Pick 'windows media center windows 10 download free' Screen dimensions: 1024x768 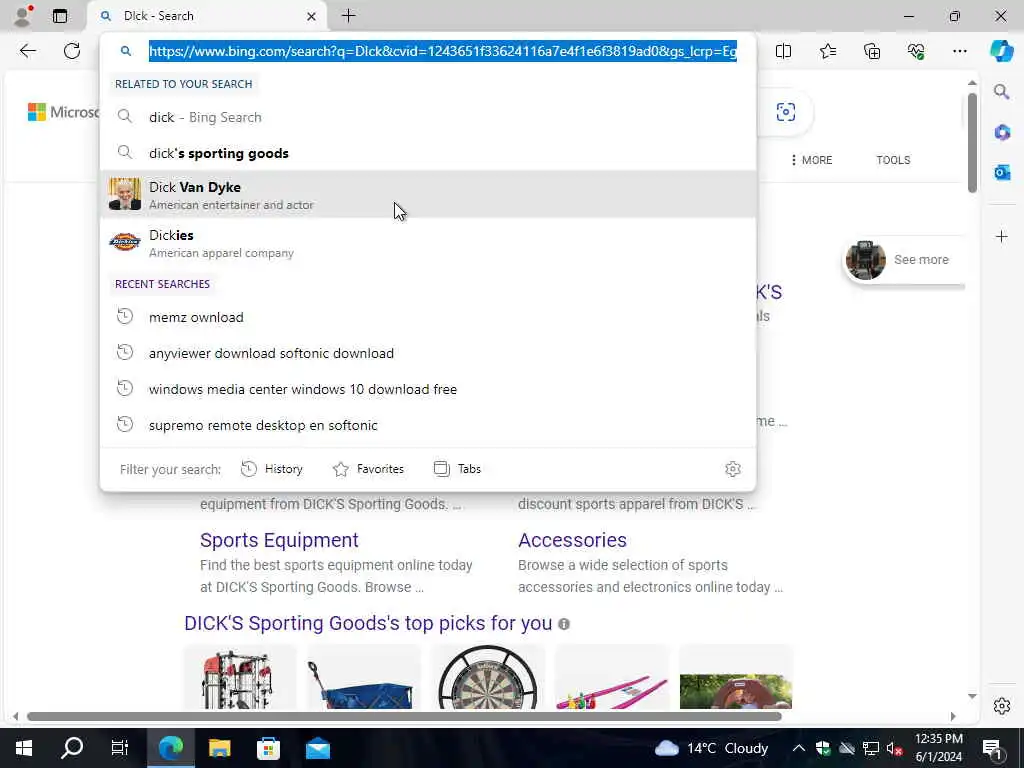pos(428,389)
